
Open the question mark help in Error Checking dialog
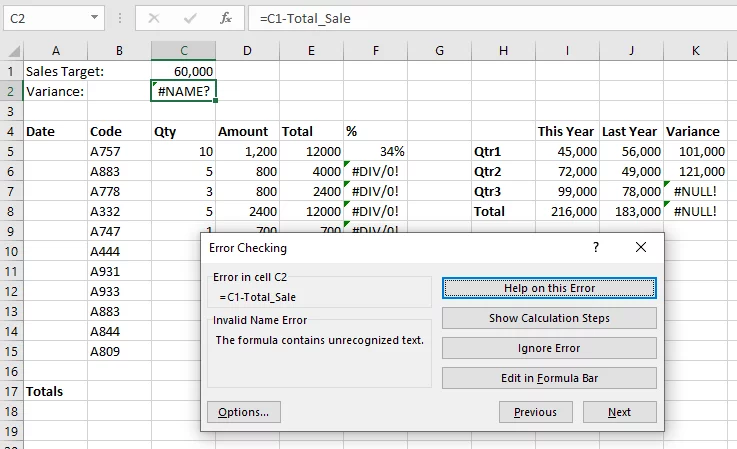[596, 247]
